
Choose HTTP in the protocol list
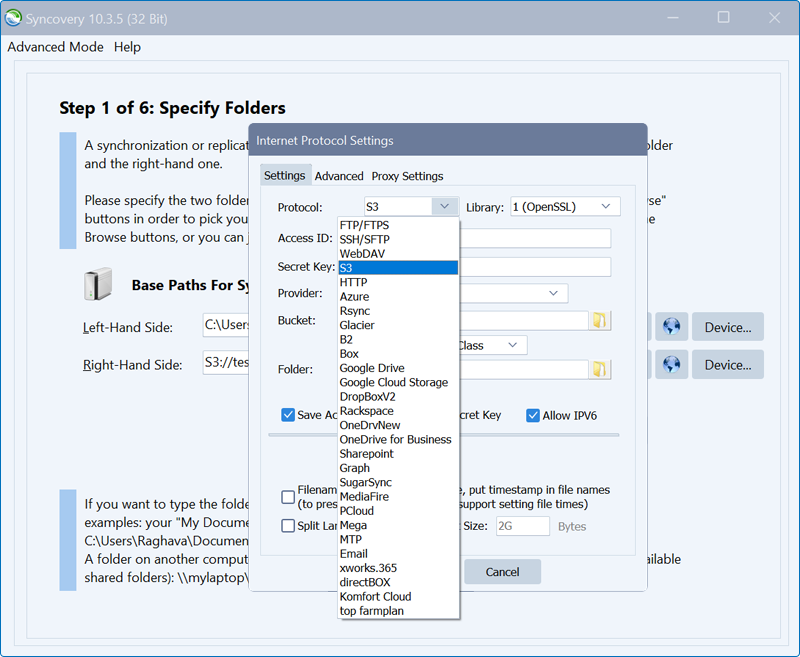(x=398, y=282)
